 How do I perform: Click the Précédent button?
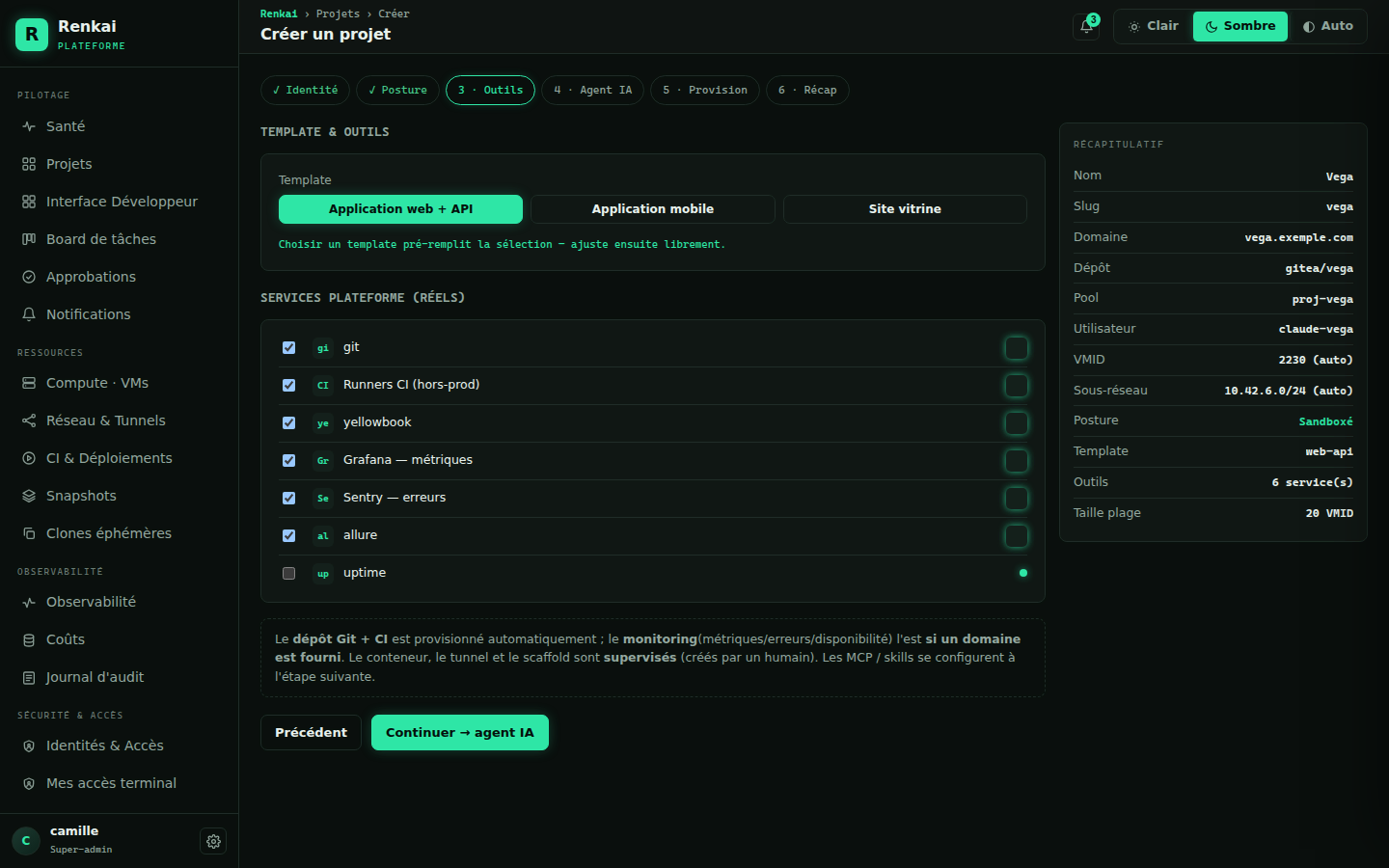[x=311, y=732]
